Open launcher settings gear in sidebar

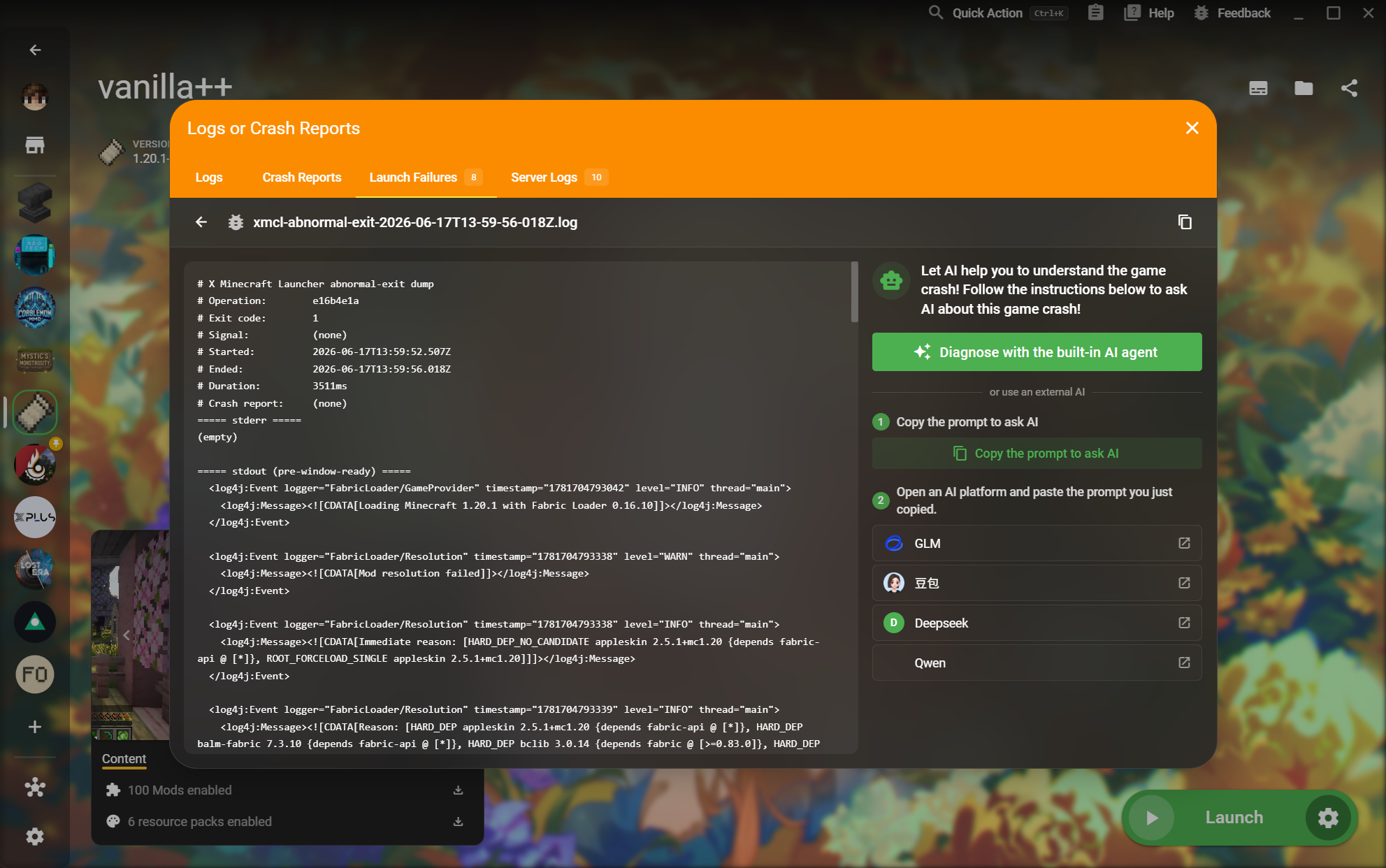(35, 837)
